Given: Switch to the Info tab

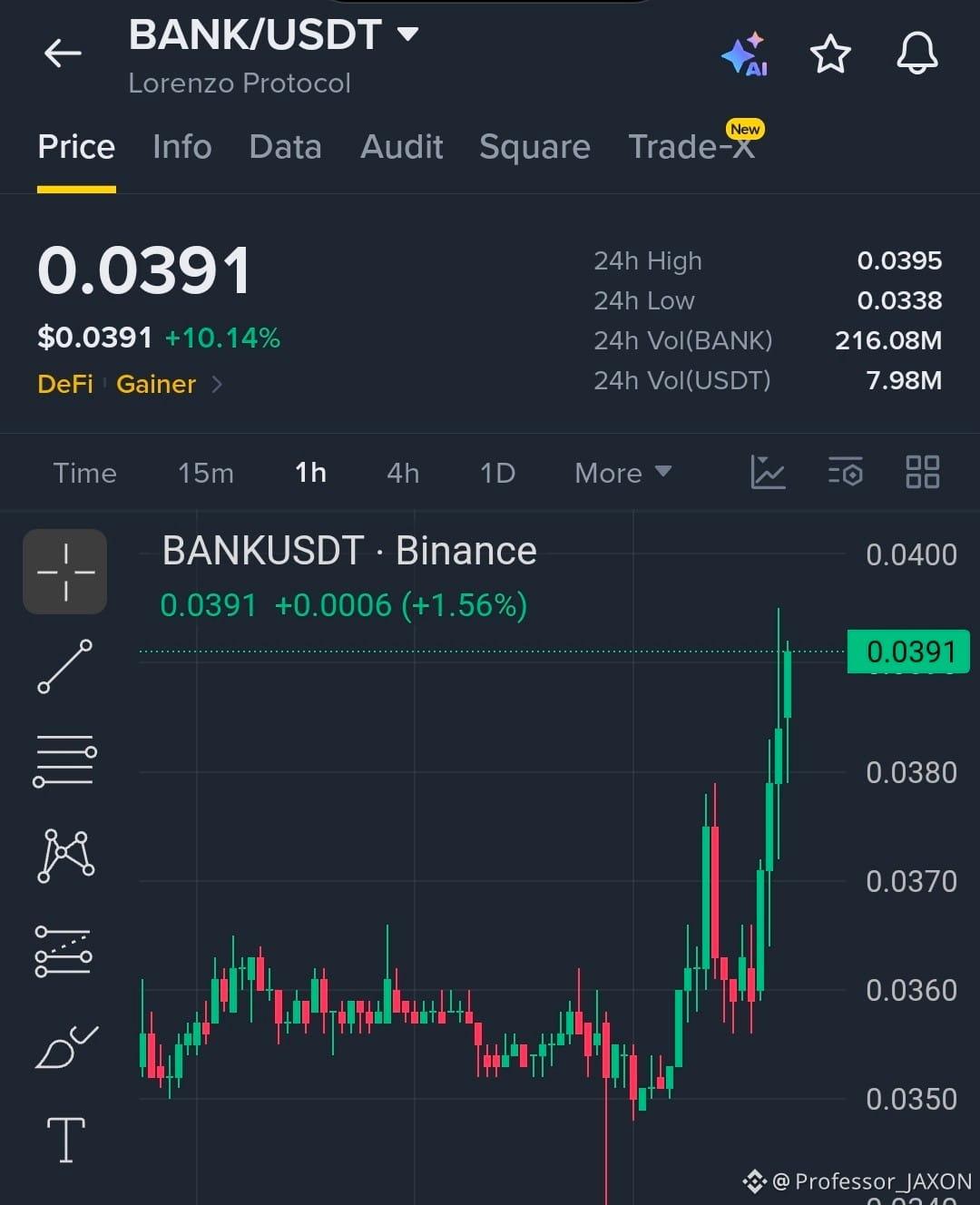Looking at the screenshot, I should click(x=182, y=147).
